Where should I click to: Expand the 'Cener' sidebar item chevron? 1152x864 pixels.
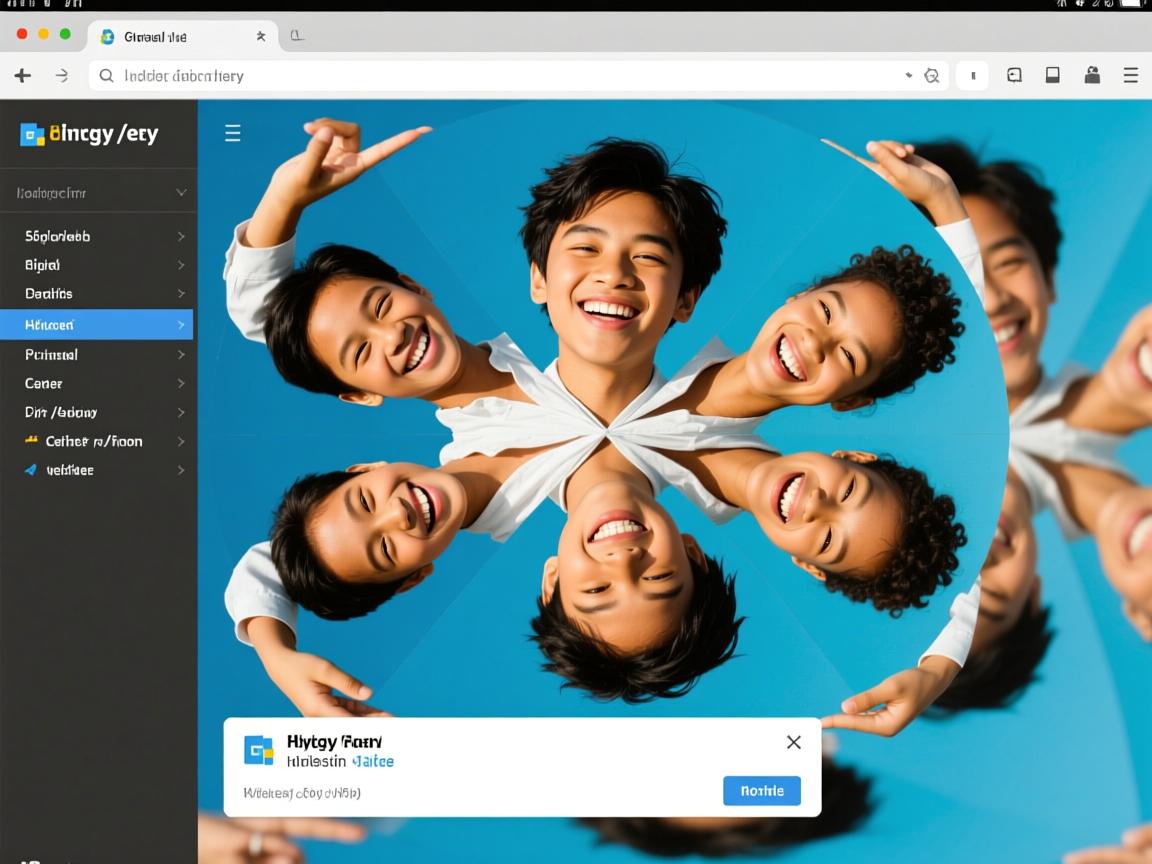tap(181, 383)
